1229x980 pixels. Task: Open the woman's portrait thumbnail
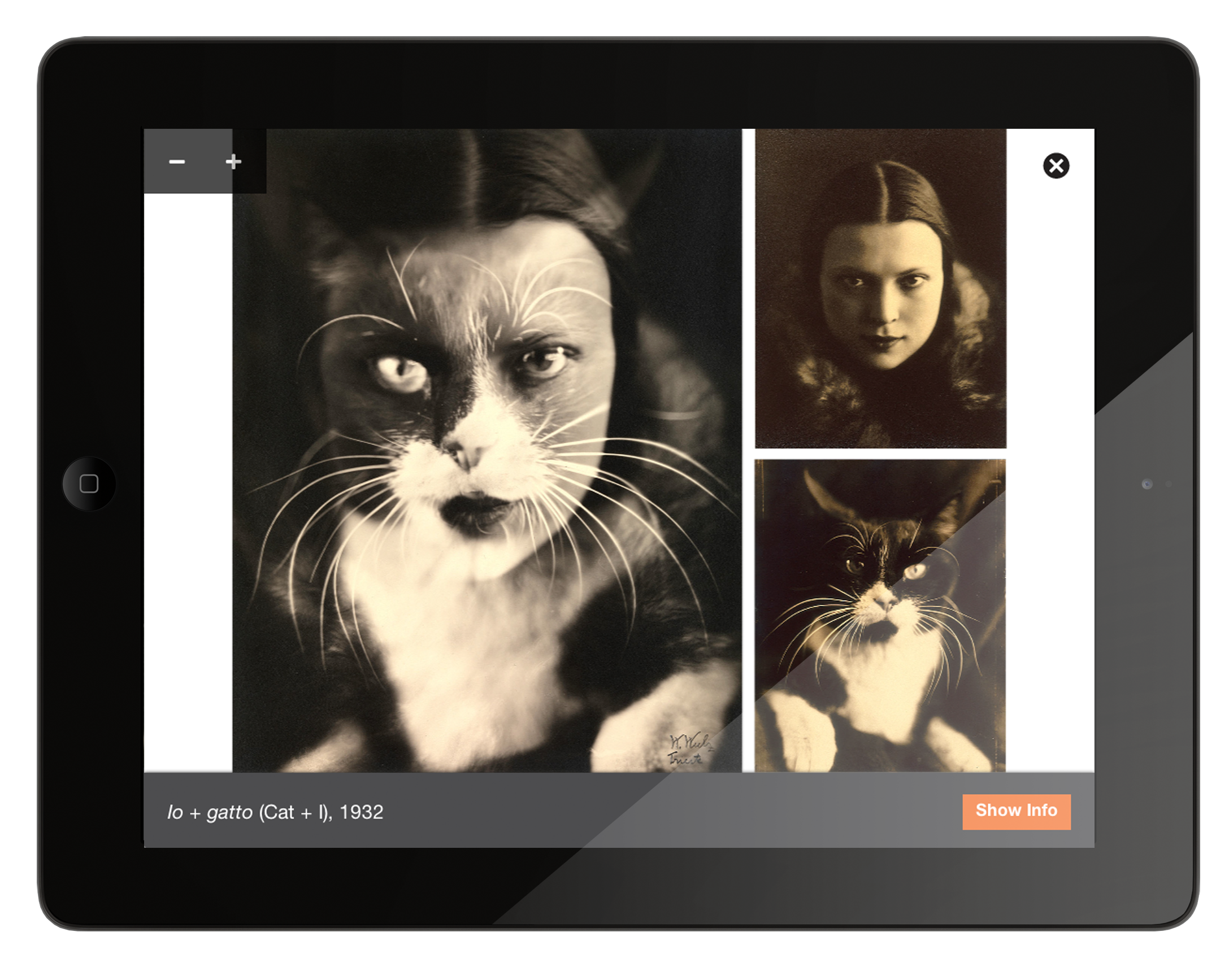click(881, 288)
